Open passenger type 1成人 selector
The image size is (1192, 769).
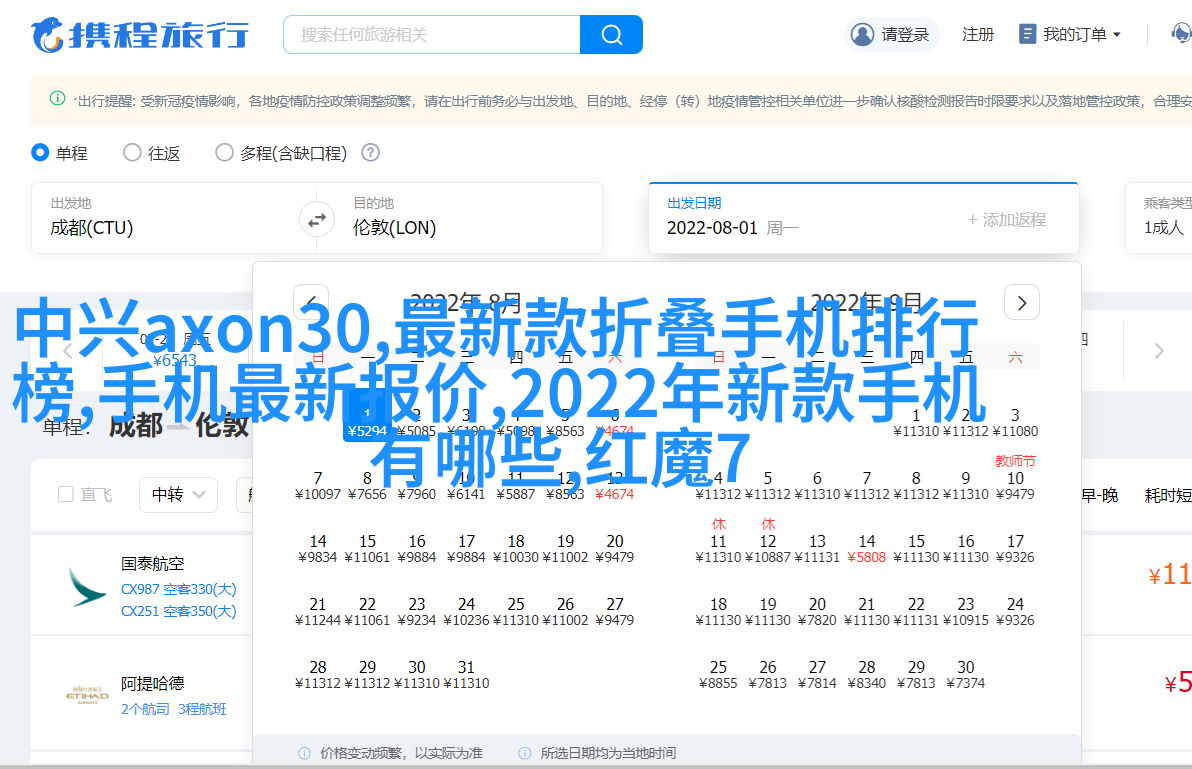click(1164, 227)
